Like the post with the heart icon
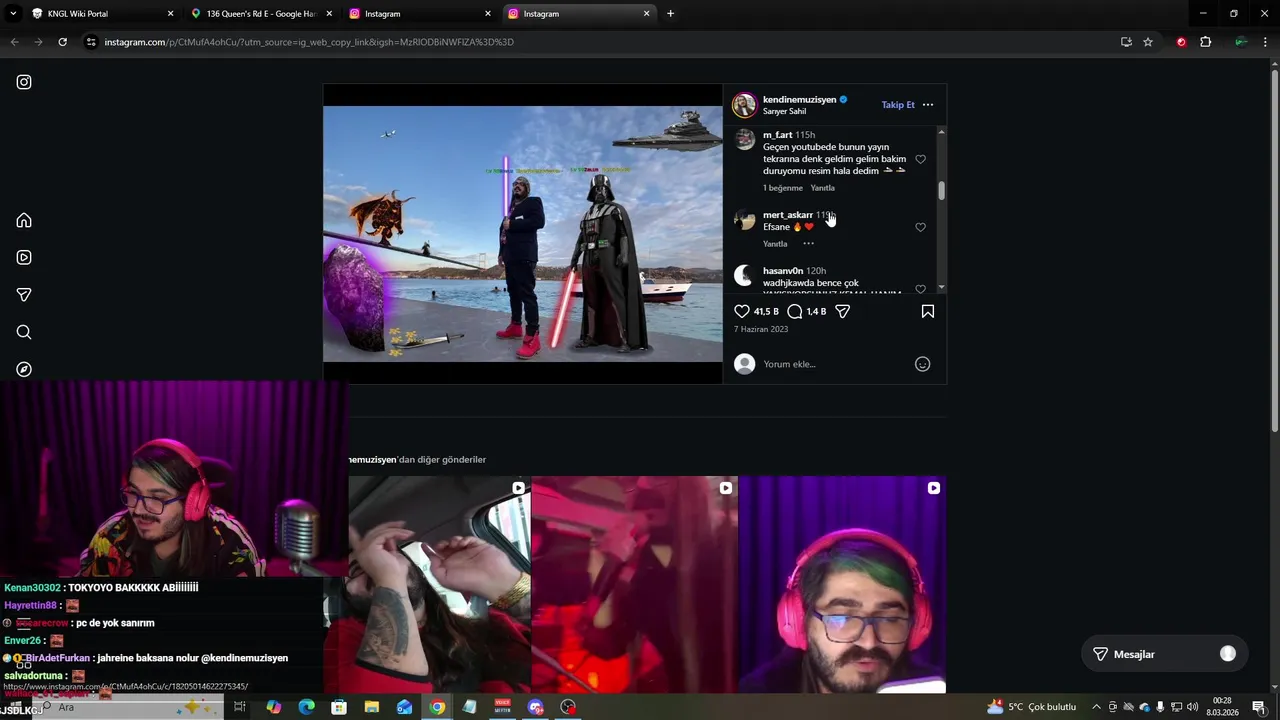 pyautogui.click(x=742, y=311)
